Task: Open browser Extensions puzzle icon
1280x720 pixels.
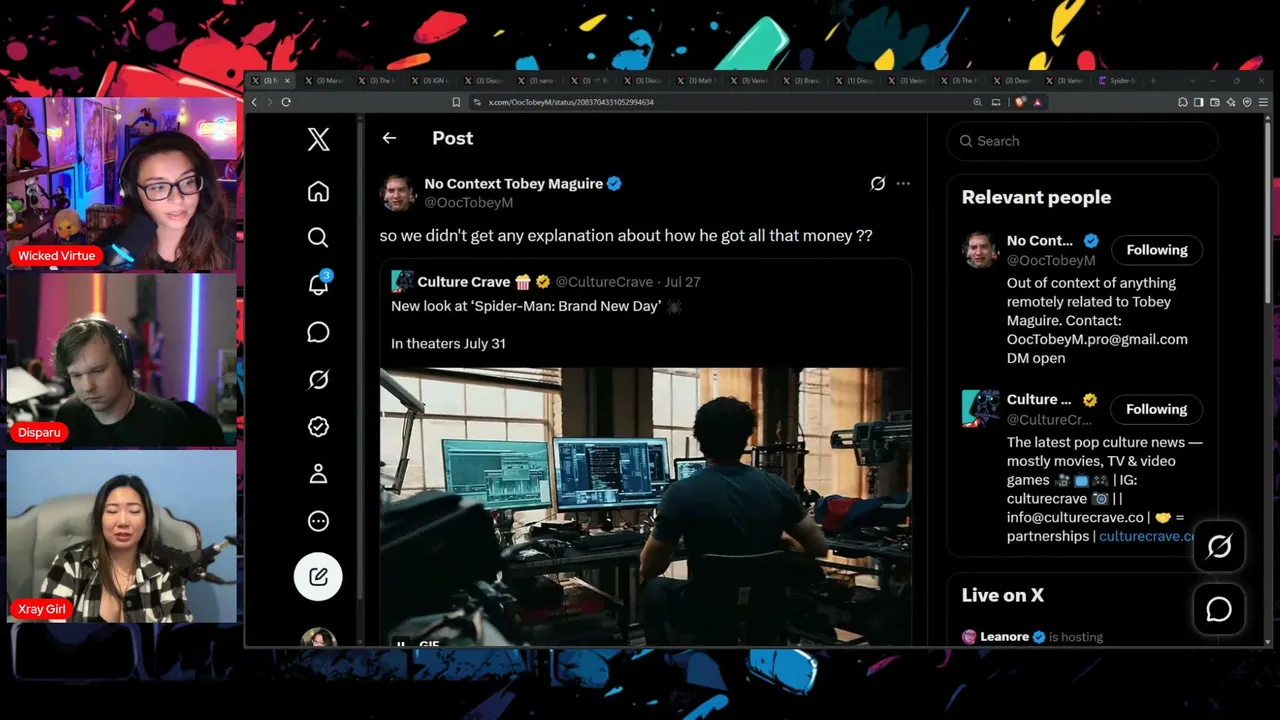Action: point(1183,102)
